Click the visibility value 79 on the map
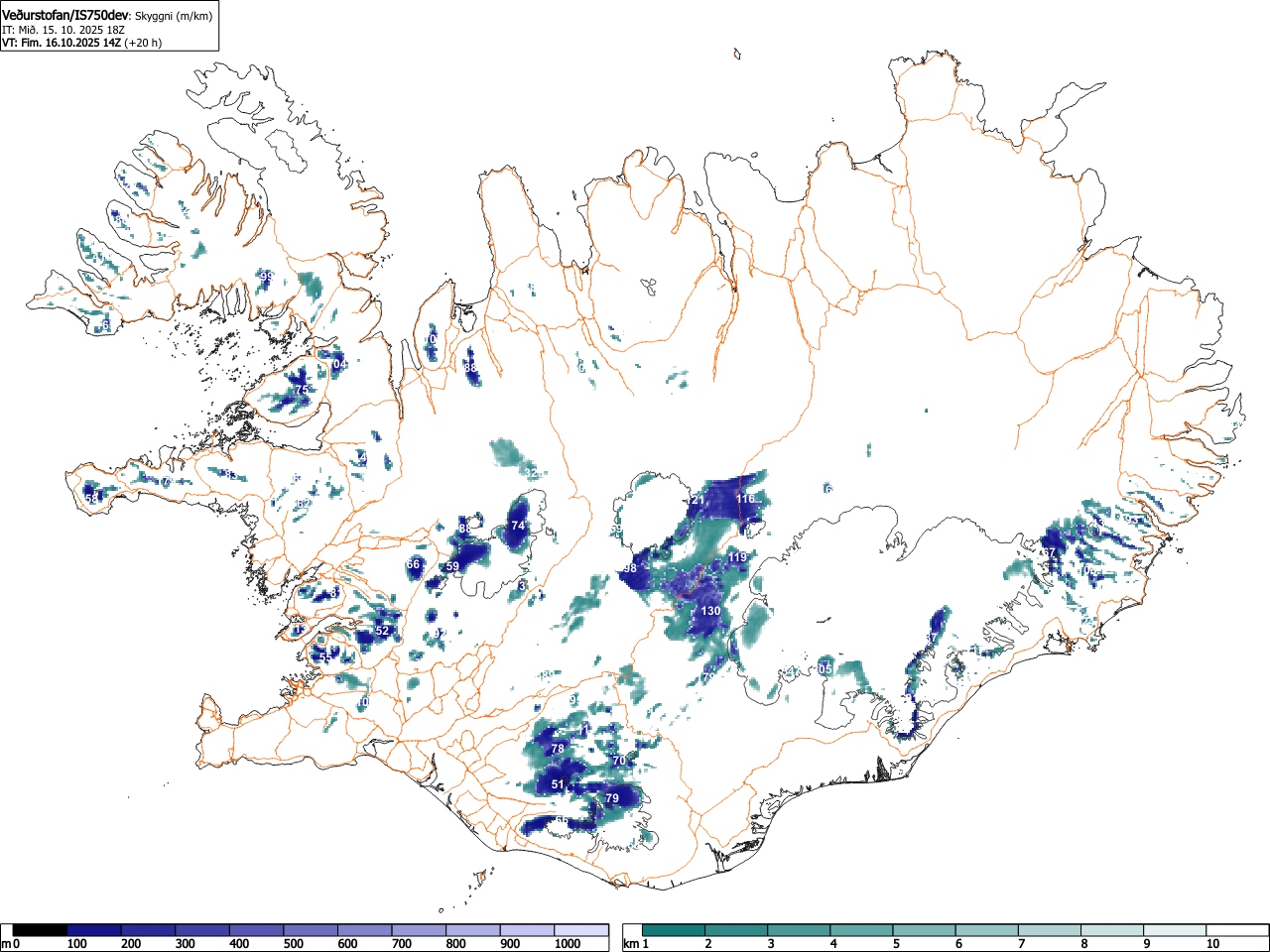Viewport: 1270px width, 952px height. pos(612,798)
